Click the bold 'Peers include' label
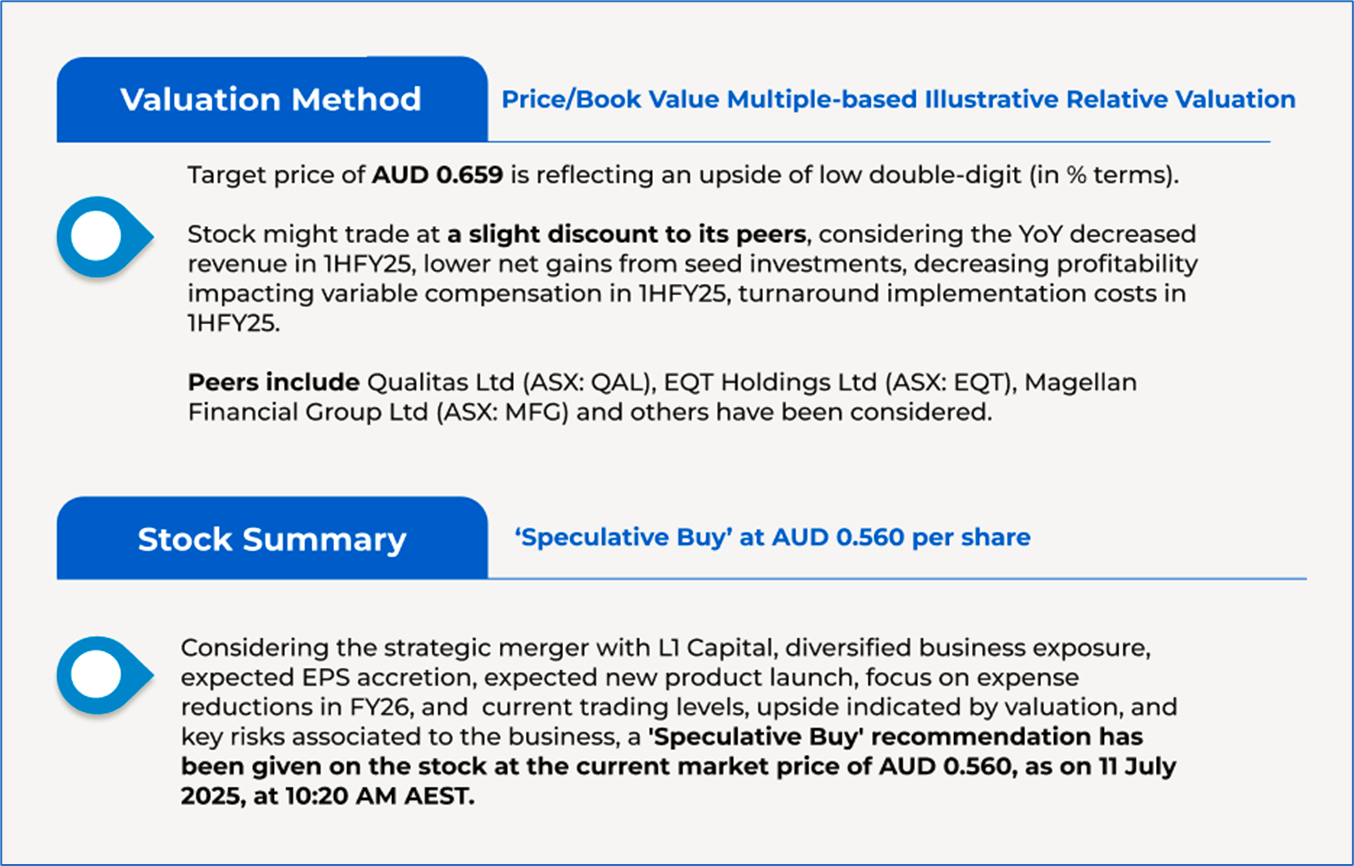Viewport: 1354px width, 866px height. coord(273,383)
